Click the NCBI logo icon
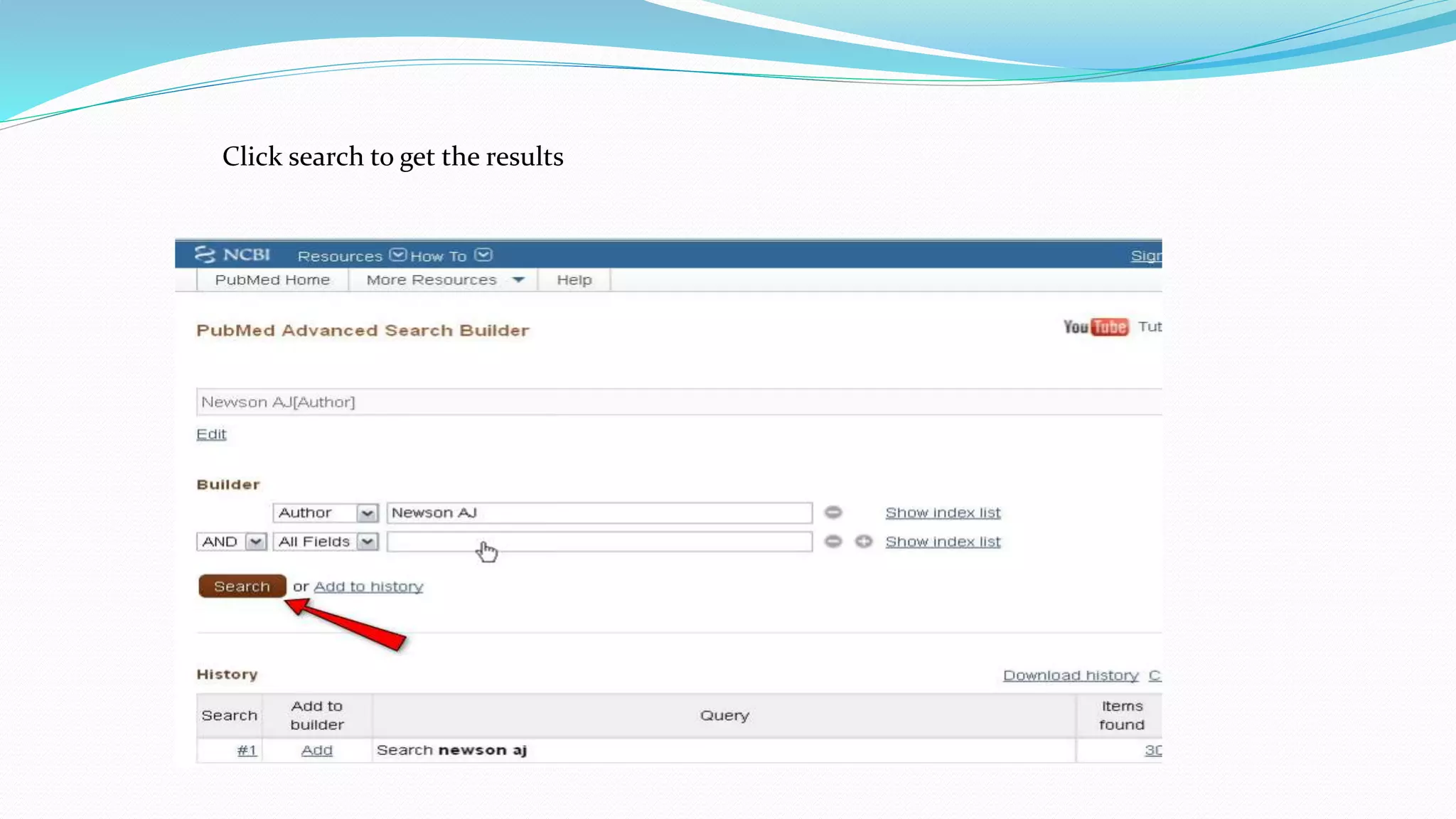This screenshot has width=1456, height=819. pyautogui.click(x=205, y=255)
